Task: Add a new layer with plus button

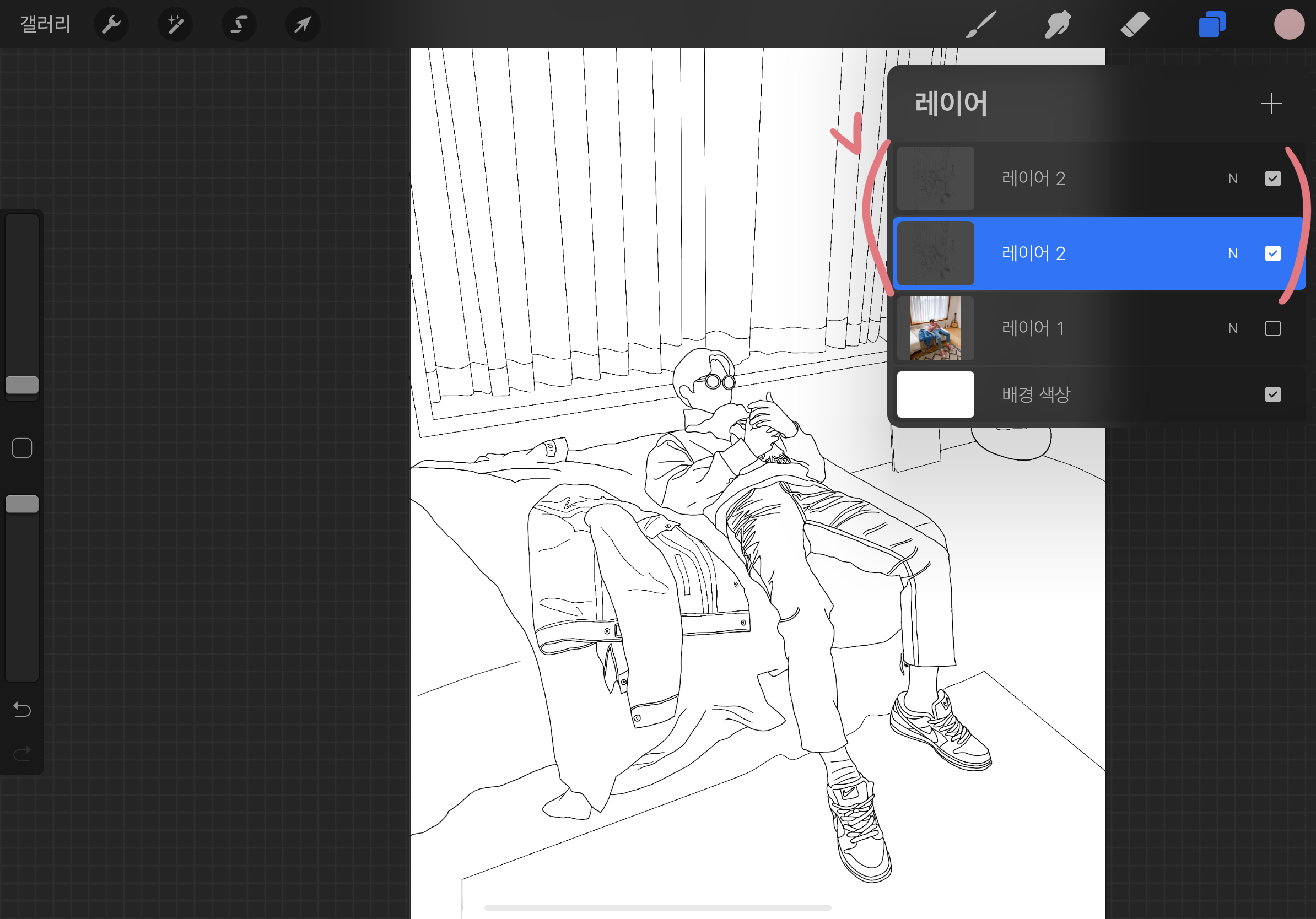Action: [x=1271, y=104]
